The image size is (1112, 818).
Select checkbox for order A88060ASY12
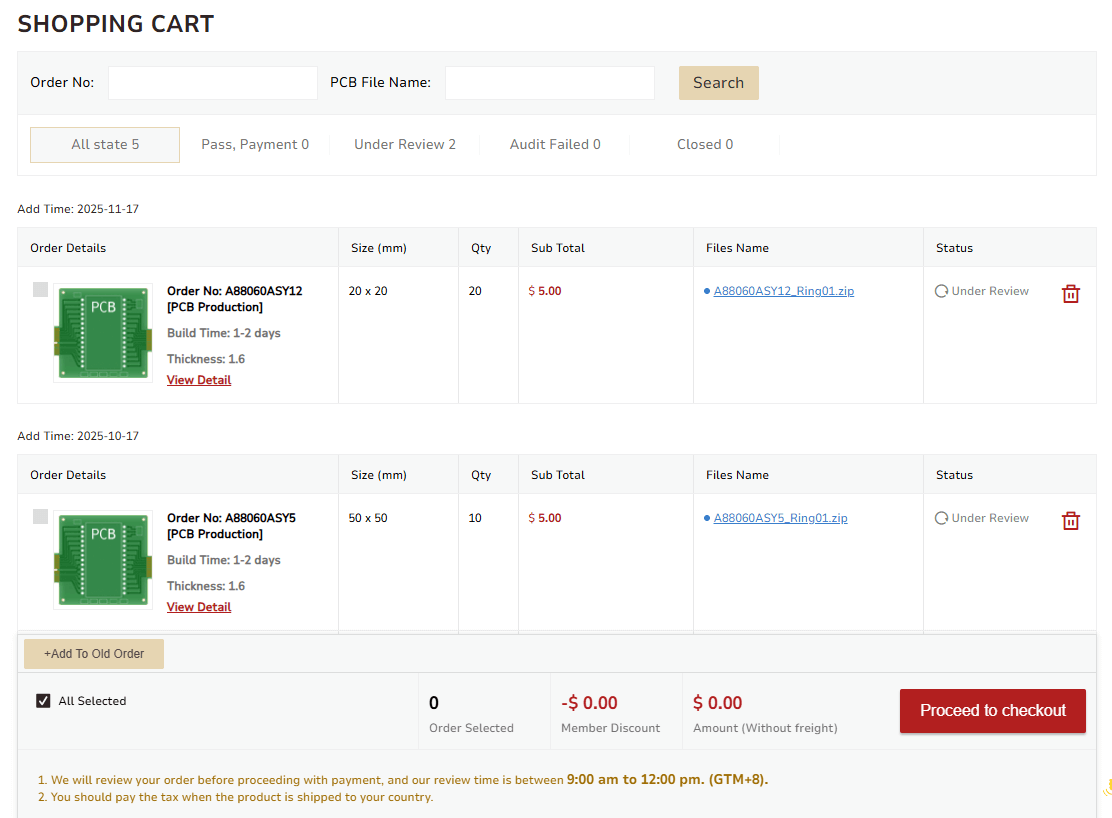click(40, 290)
